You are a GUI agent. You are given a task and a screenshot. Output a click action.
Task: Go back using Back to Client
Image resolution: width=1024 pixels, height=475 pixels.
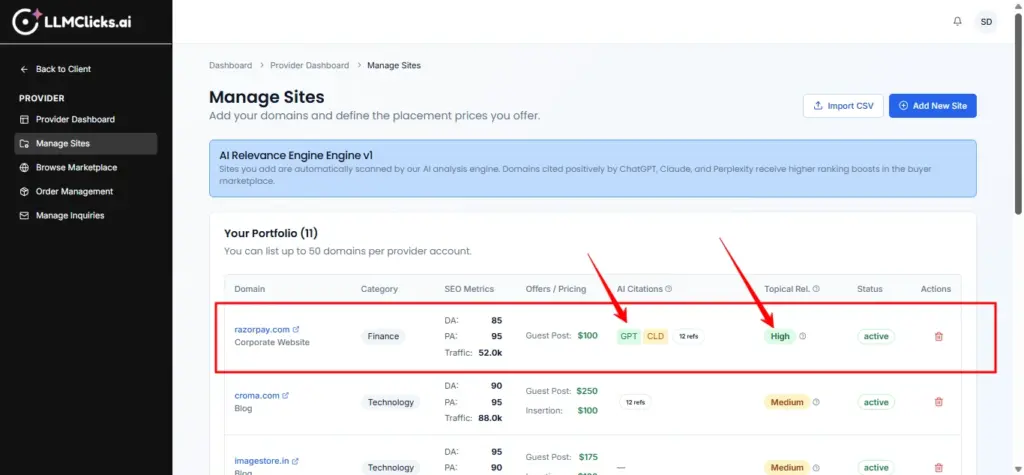[x=62, y=69]
